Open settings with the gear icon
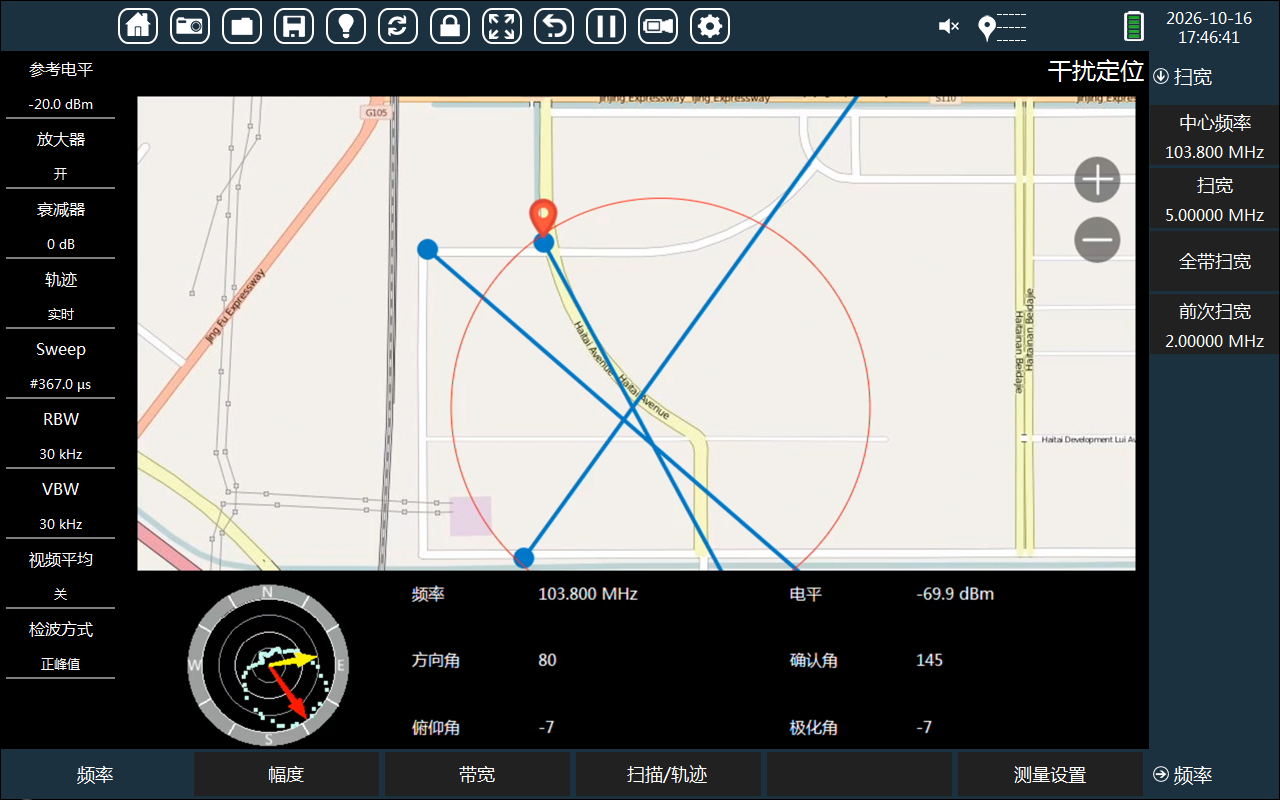This screenshot has height=800, width=1280. tap(710, 26)
